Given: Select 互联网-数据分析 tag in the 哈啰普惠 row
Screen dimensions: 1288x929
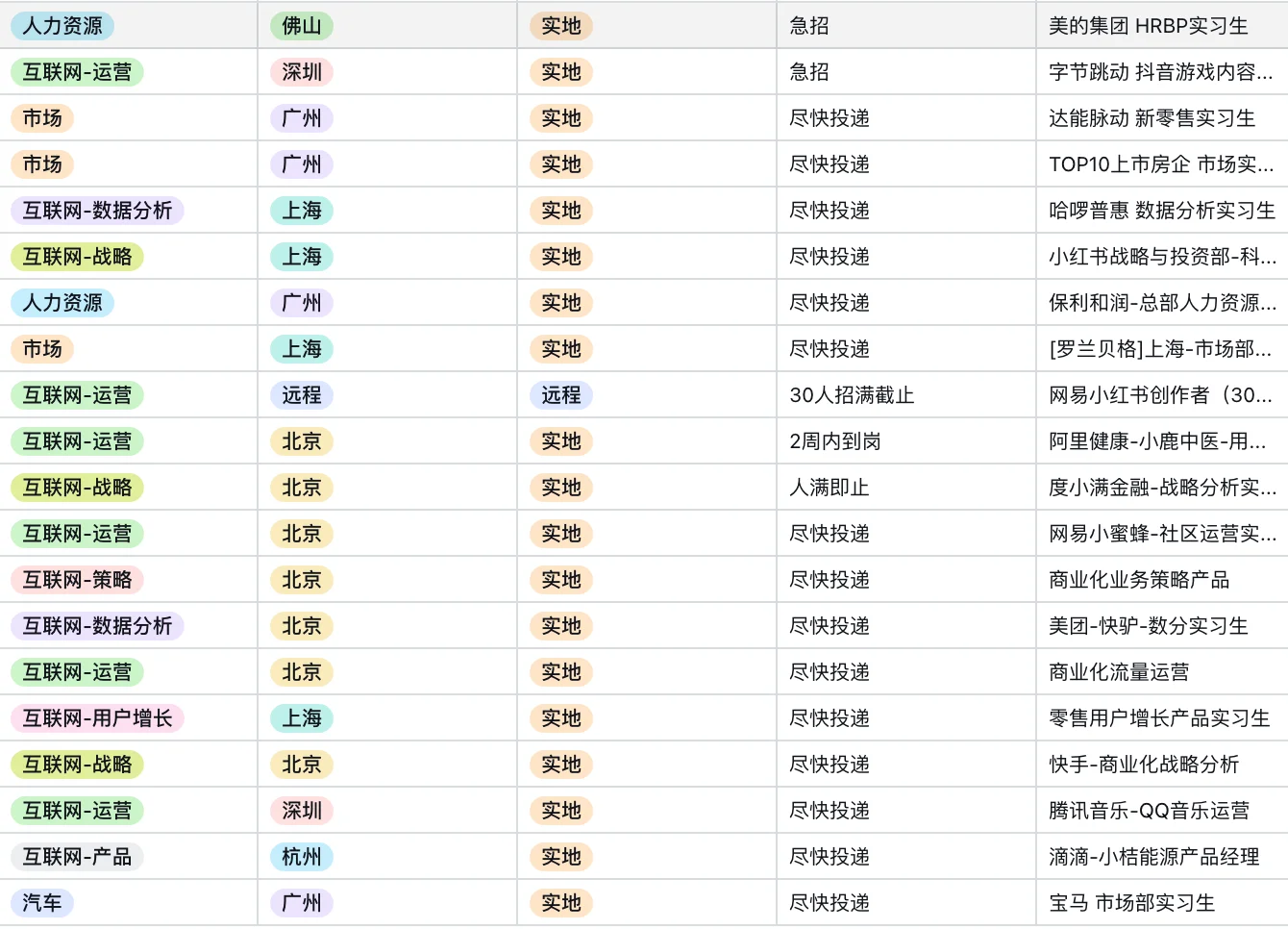Looking at the screenshot, I should pos(97,211).
